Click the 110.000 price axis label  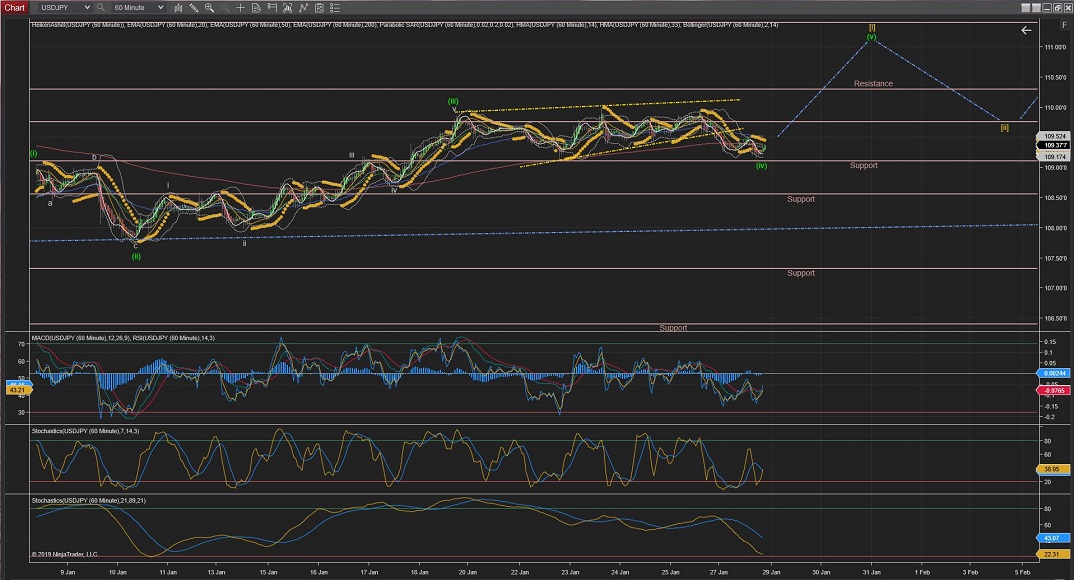tap(1055, 108)
